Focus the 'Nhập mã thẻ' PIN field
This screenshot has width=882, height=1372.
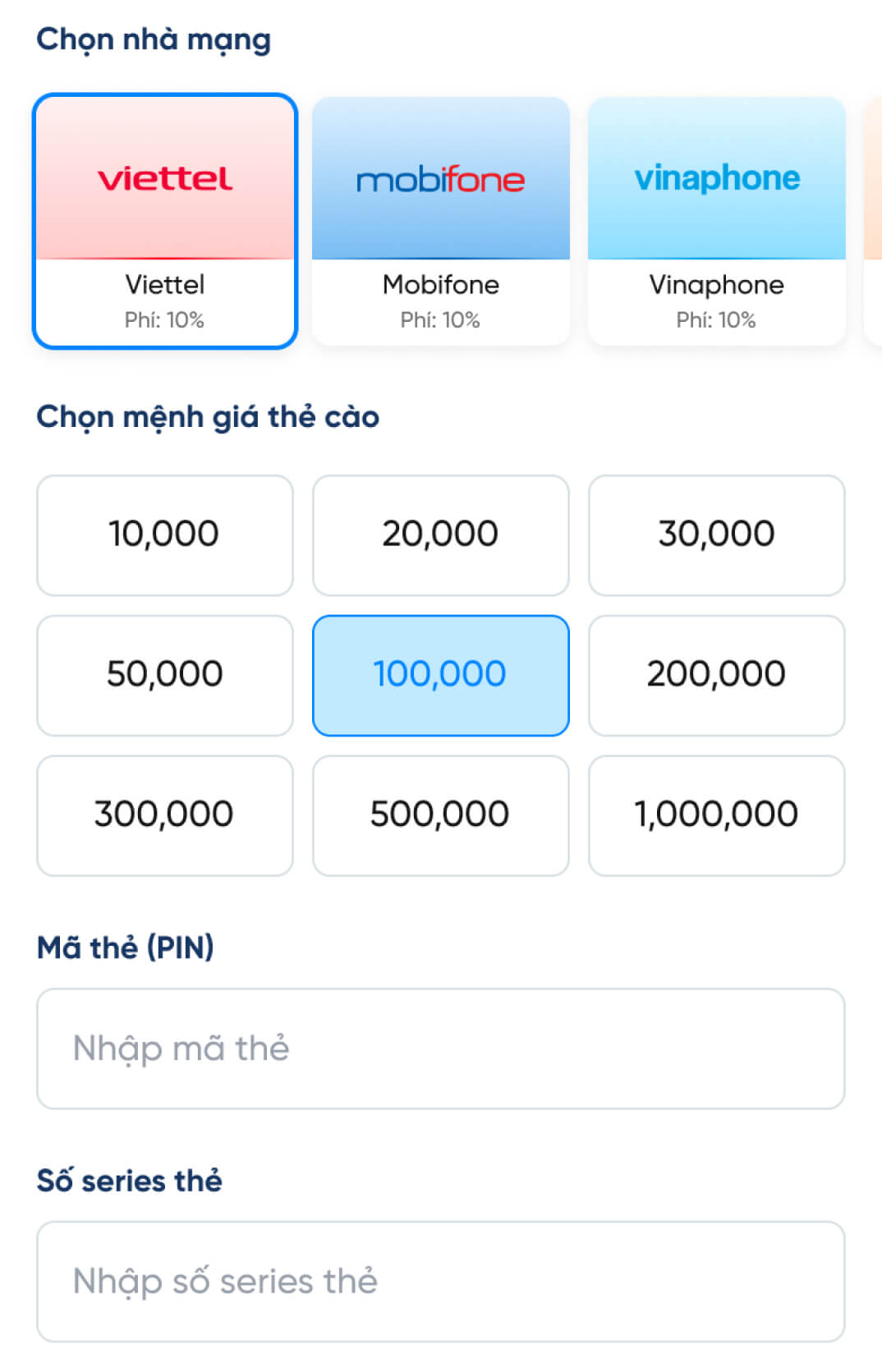(x=440, y=1049)
